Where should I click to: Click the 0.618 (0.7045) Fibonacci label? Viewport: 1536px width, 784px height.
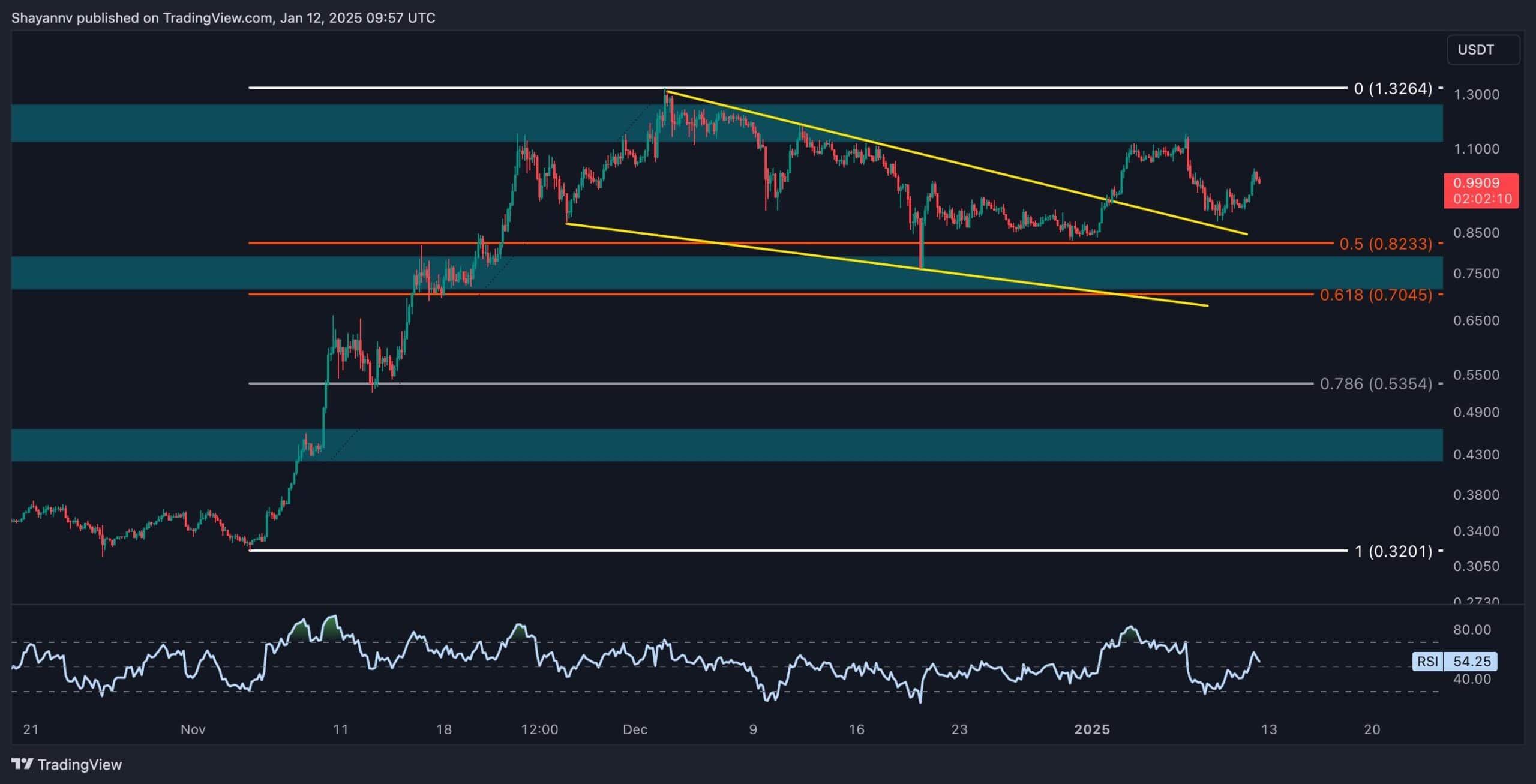click(1376, 295)
